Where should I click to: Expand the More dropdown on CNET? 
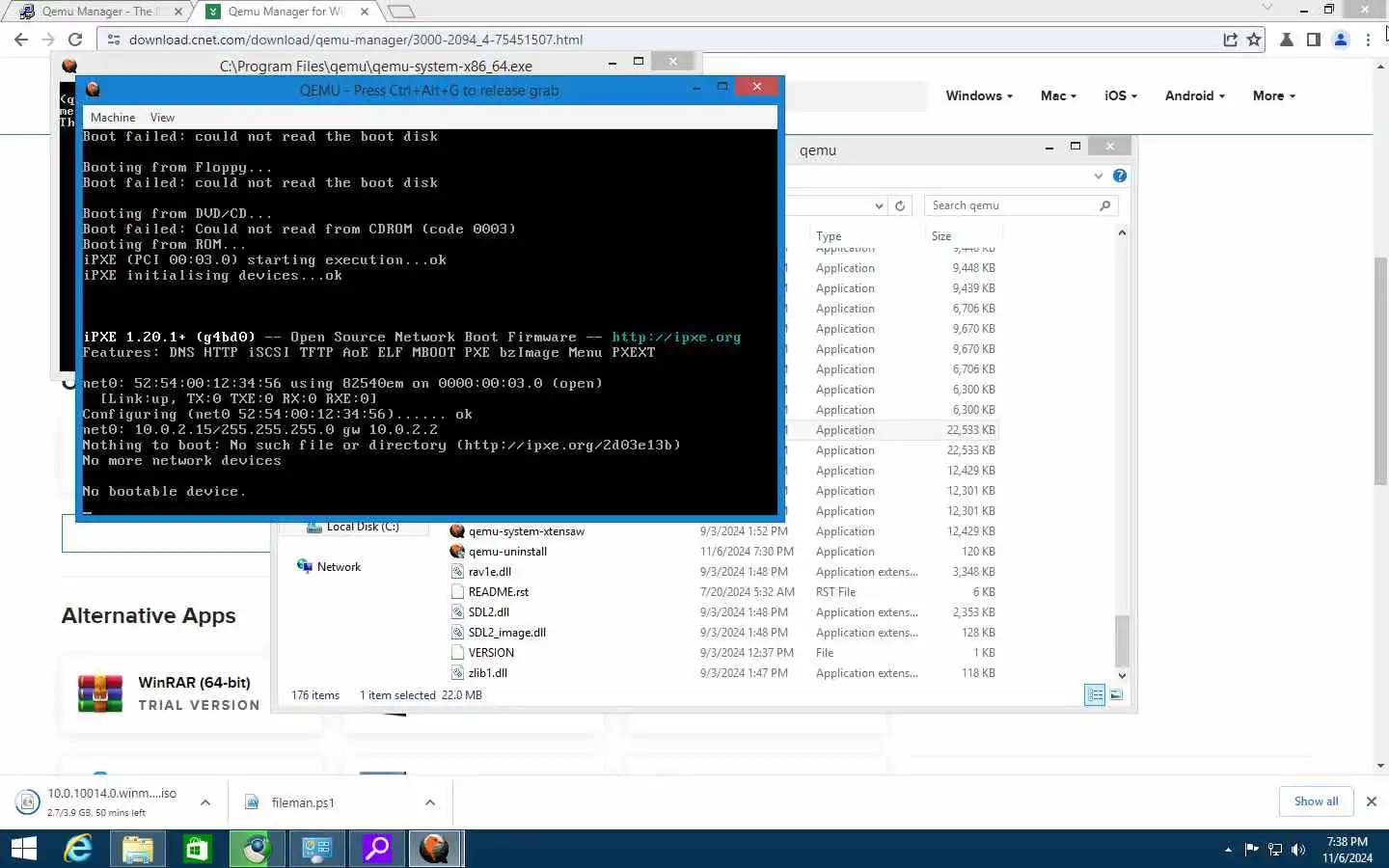[x=1273, y=95]
